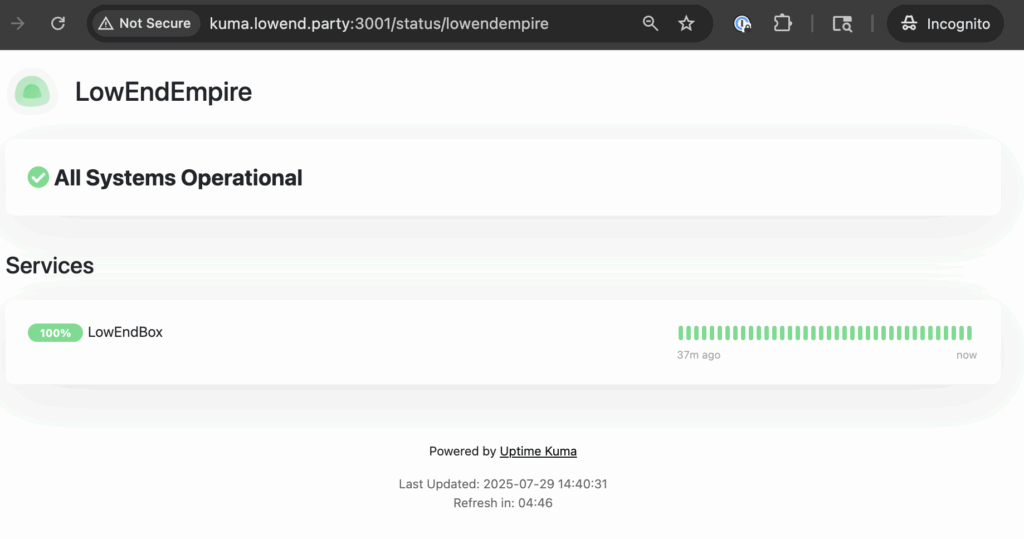Click the blue extension icon in toolbar
Screen dimensions: 1024x539
(742, 23)
